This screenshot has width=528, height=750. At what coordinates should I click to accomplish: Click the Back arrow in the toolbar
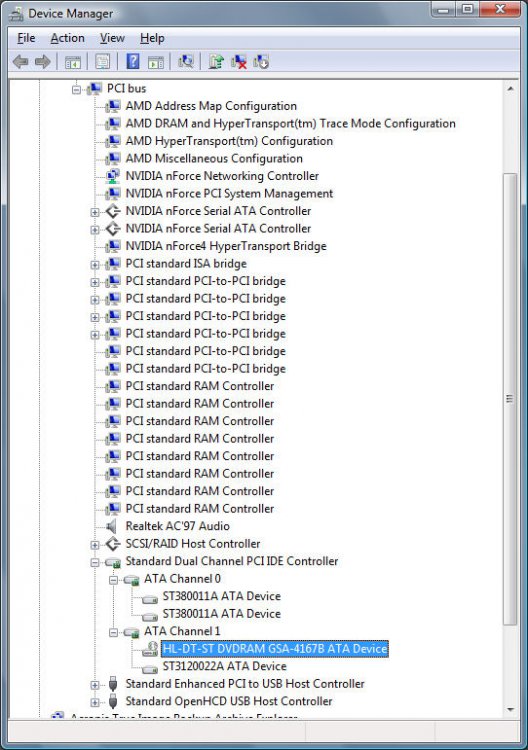click(x=21, y=62)
